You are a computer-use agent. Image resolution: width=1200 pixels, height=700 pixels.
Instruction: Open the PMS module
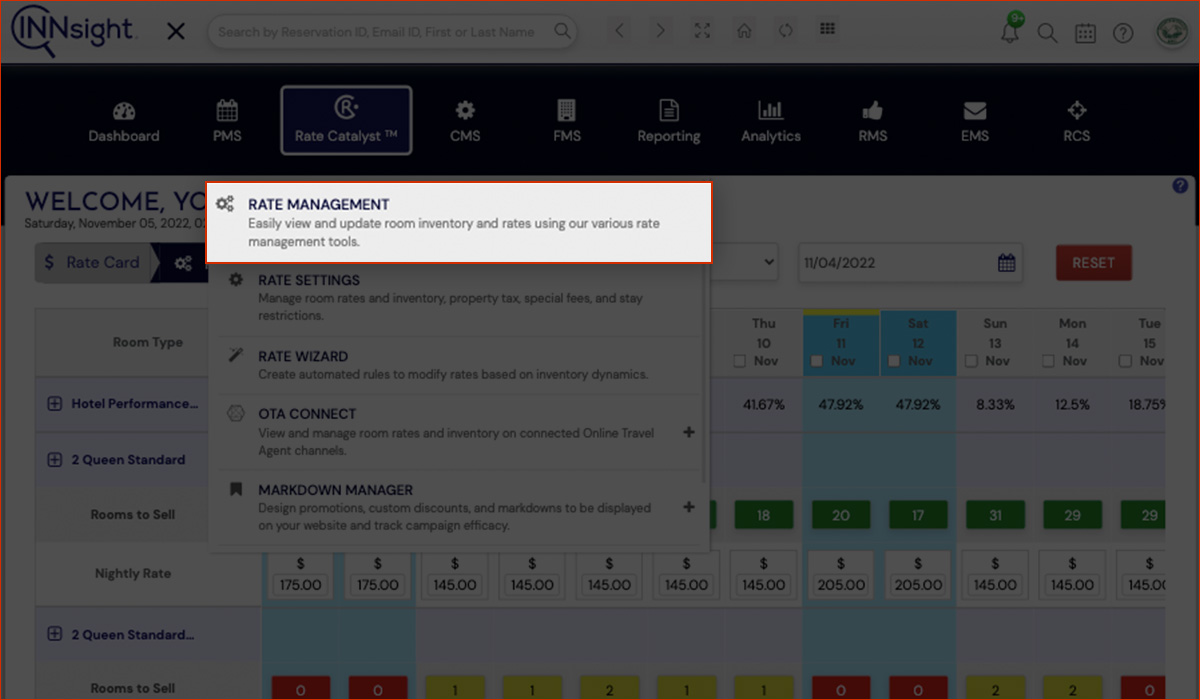coord(227,121)
